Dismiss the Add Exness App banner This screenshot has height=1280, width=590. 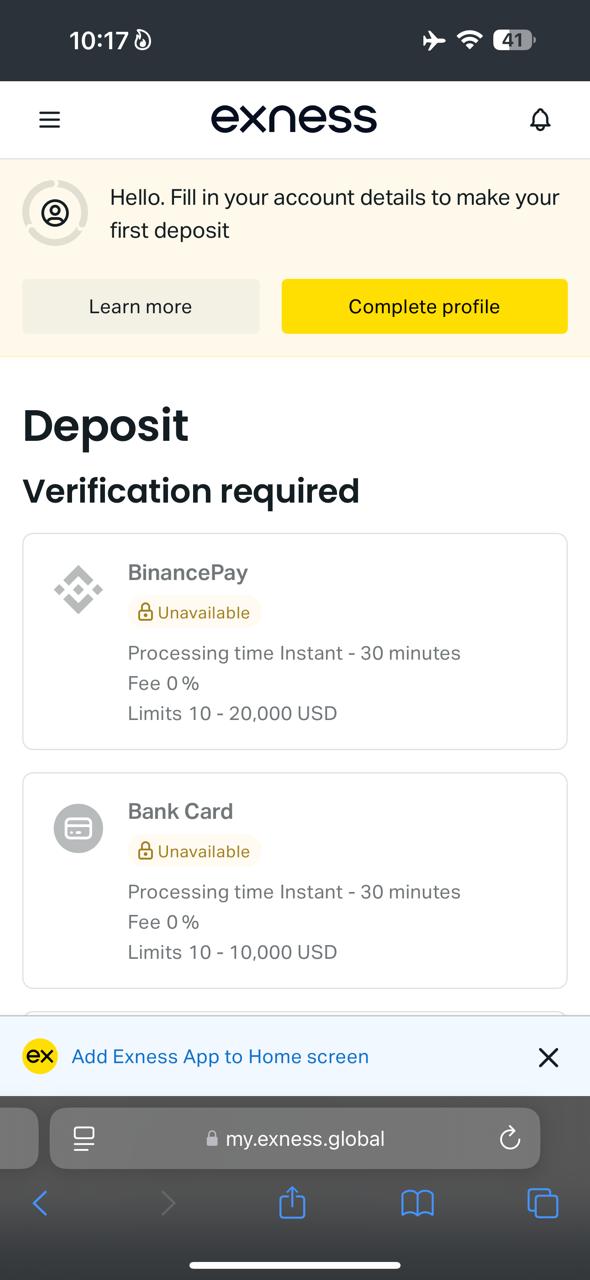tap(548, 1057)
